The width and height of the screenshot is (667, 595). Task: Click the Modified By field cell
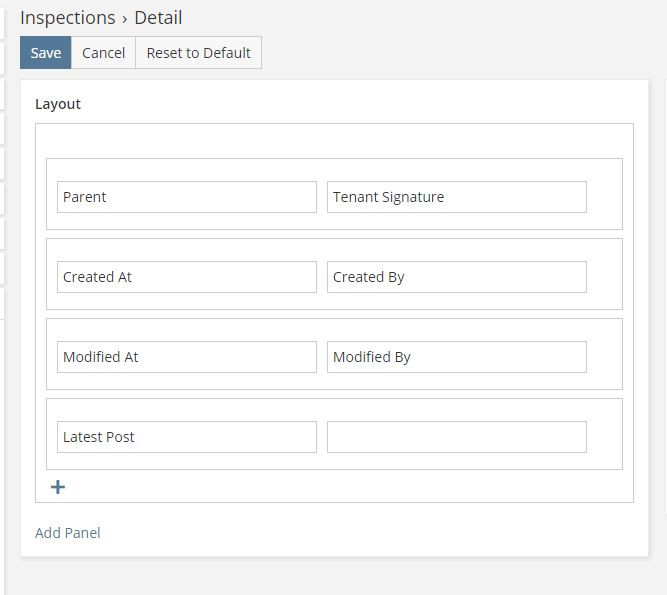pos(456,357)
